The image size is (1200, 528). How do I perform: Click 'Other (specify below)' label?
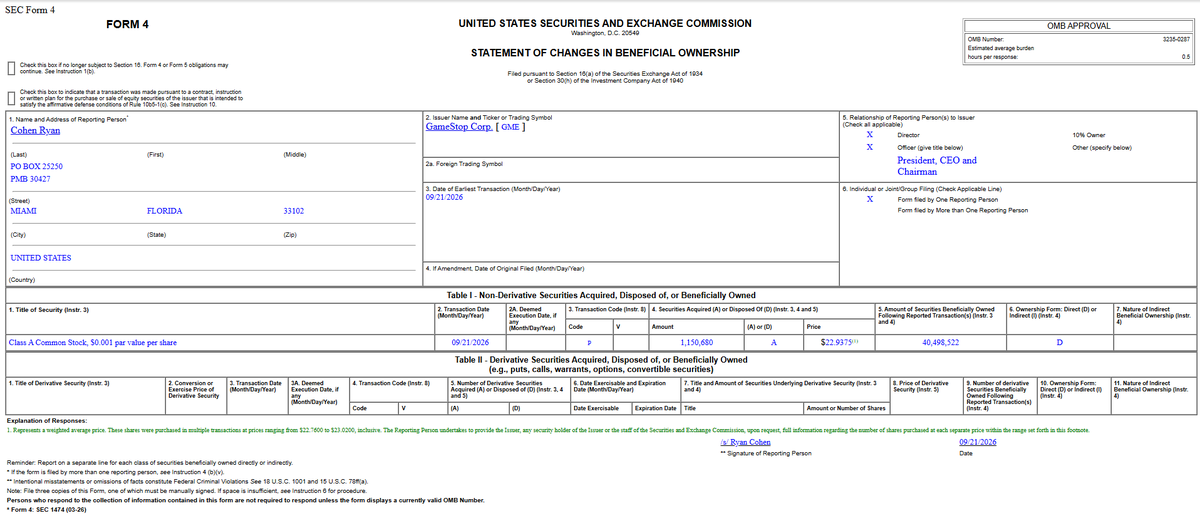(x=1101, y=147)
